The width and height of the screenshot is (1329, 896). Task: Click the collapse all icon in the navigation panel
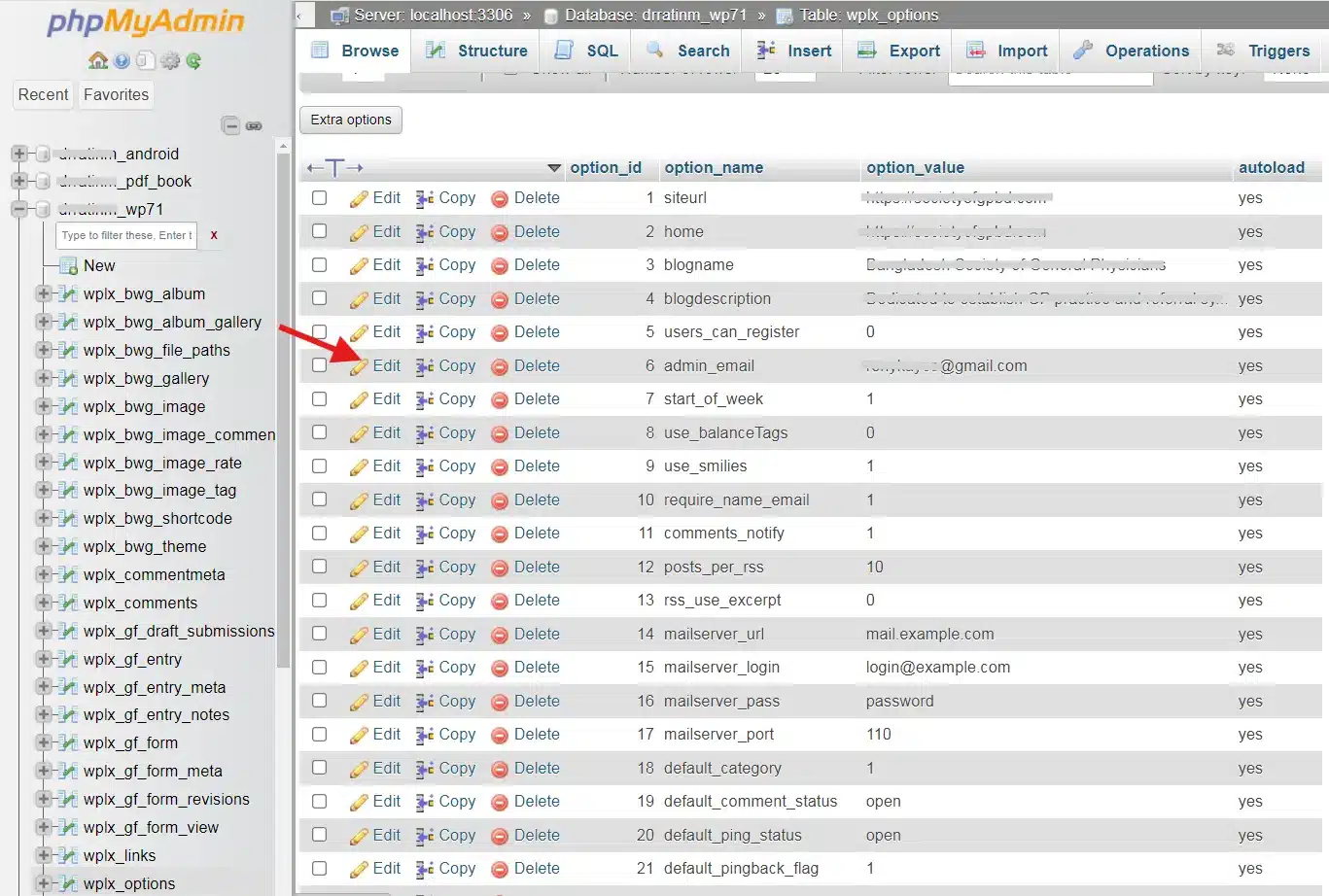coord(230,125)
